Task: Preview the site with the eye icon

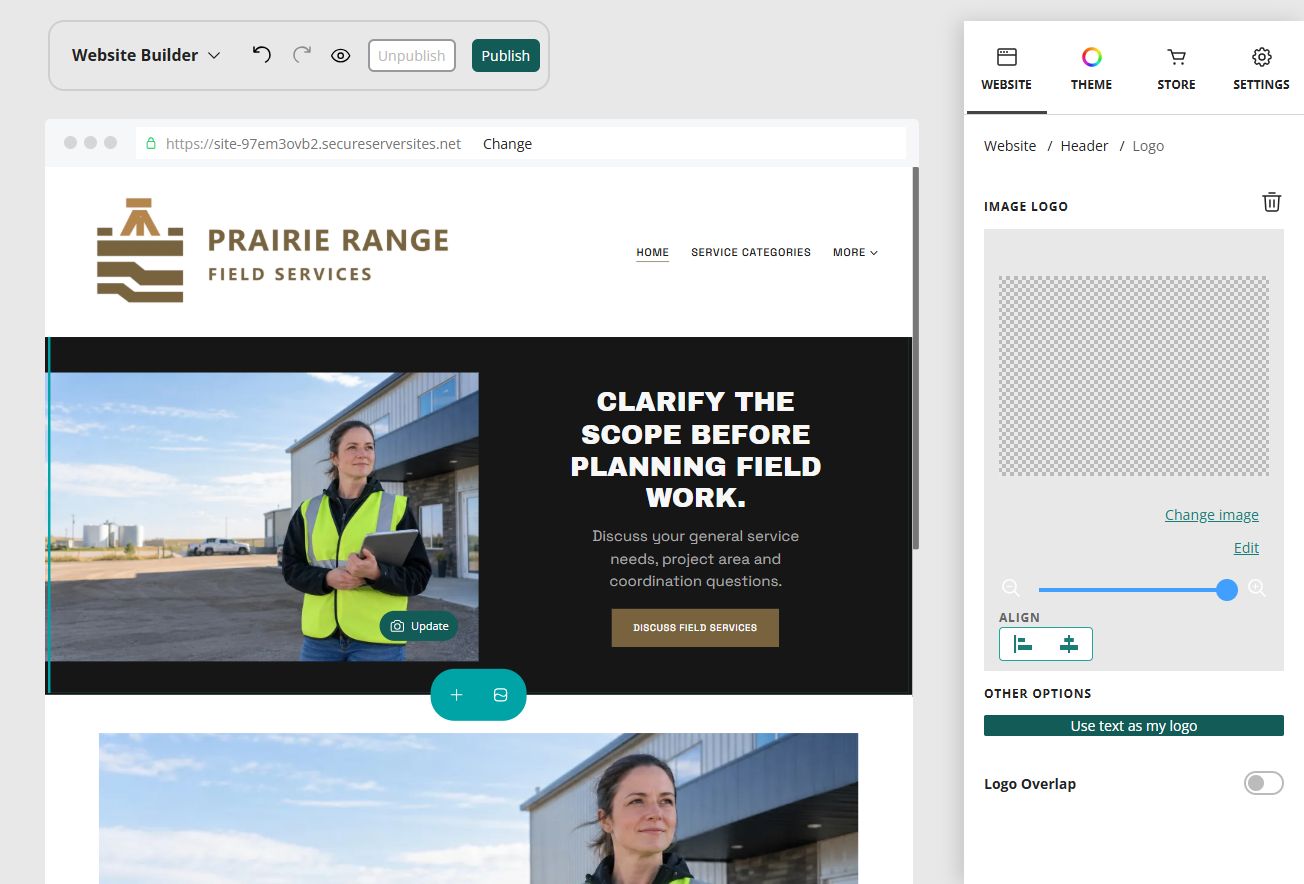Action: click(x=341, y=56)
